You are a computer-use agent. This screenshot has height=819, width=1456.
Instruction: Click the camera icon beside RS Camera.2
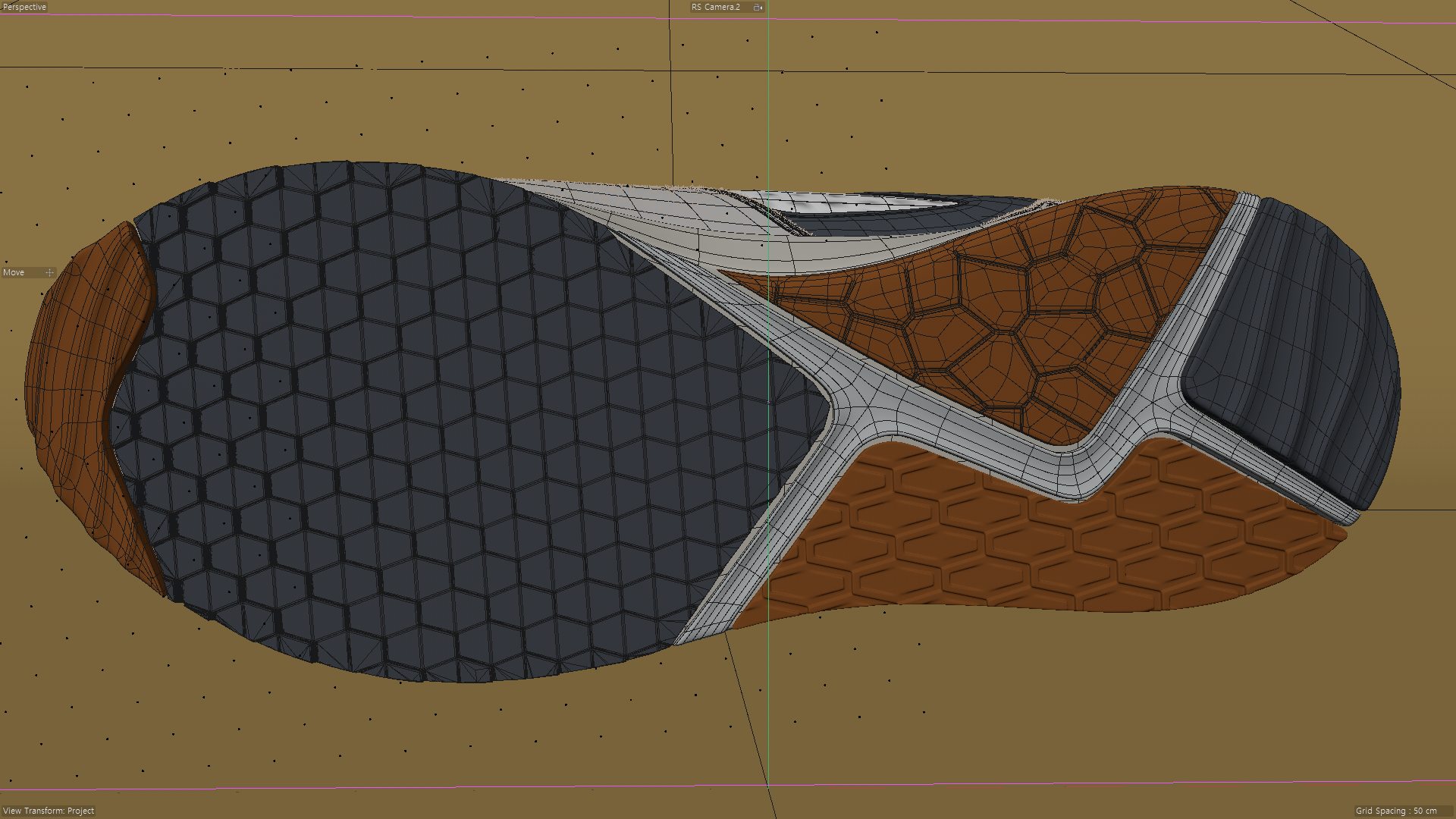(757, 7)
